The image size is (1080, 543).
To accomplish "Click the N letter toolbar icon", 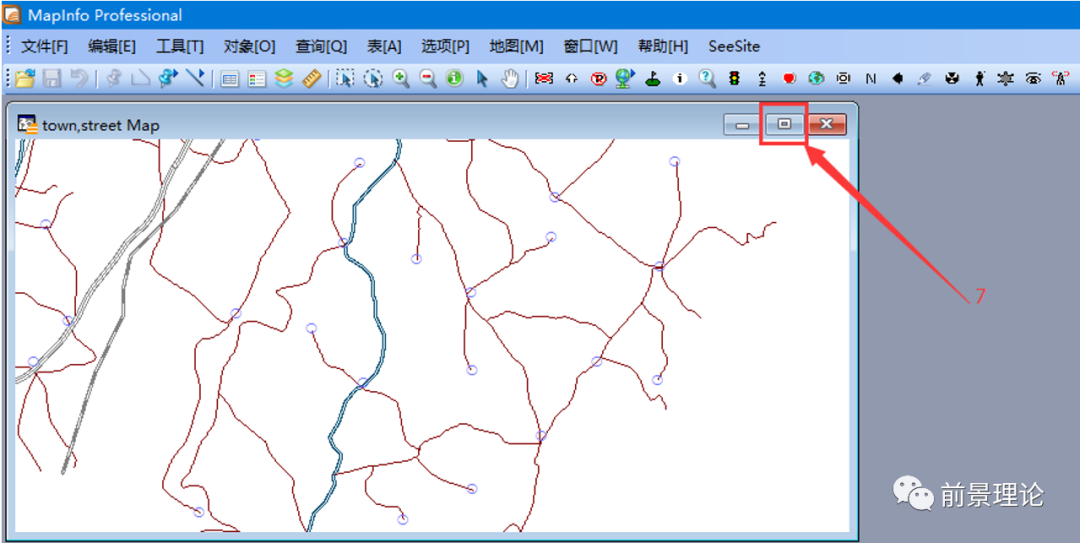I will 871,79.
